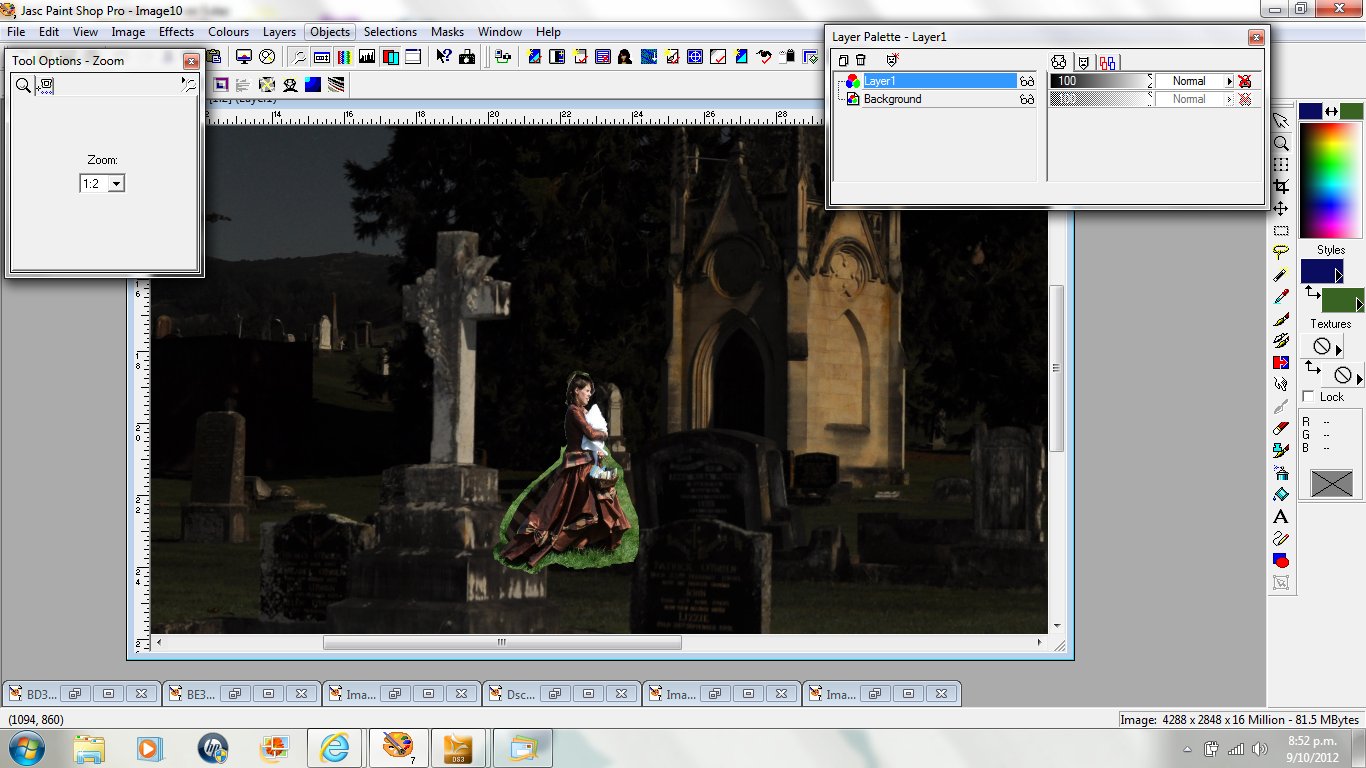This screenshot has height=768, width=1366.
Task: Click the mask icon in Layer Palette toolbar
Action: point(893,61)
